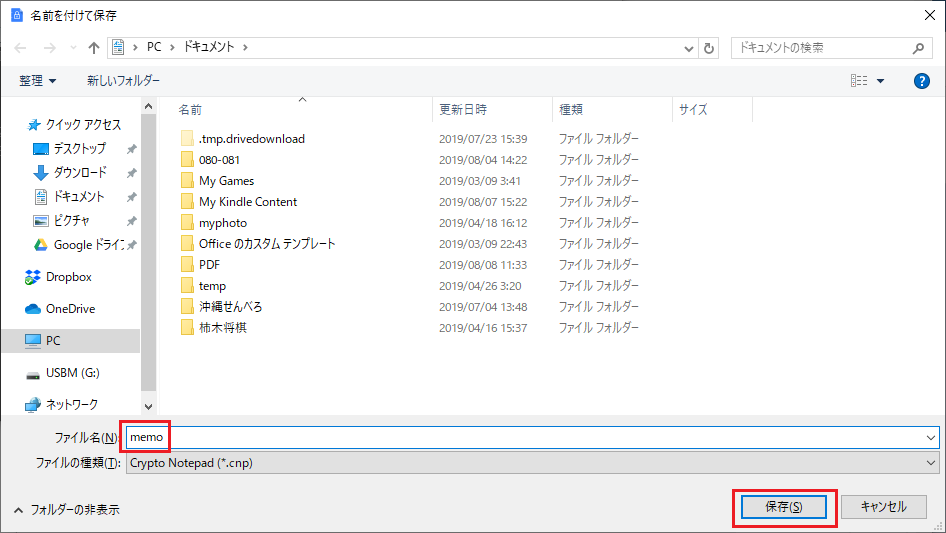
Task: Expand the file name history dropdown
Action: [931, 438]
